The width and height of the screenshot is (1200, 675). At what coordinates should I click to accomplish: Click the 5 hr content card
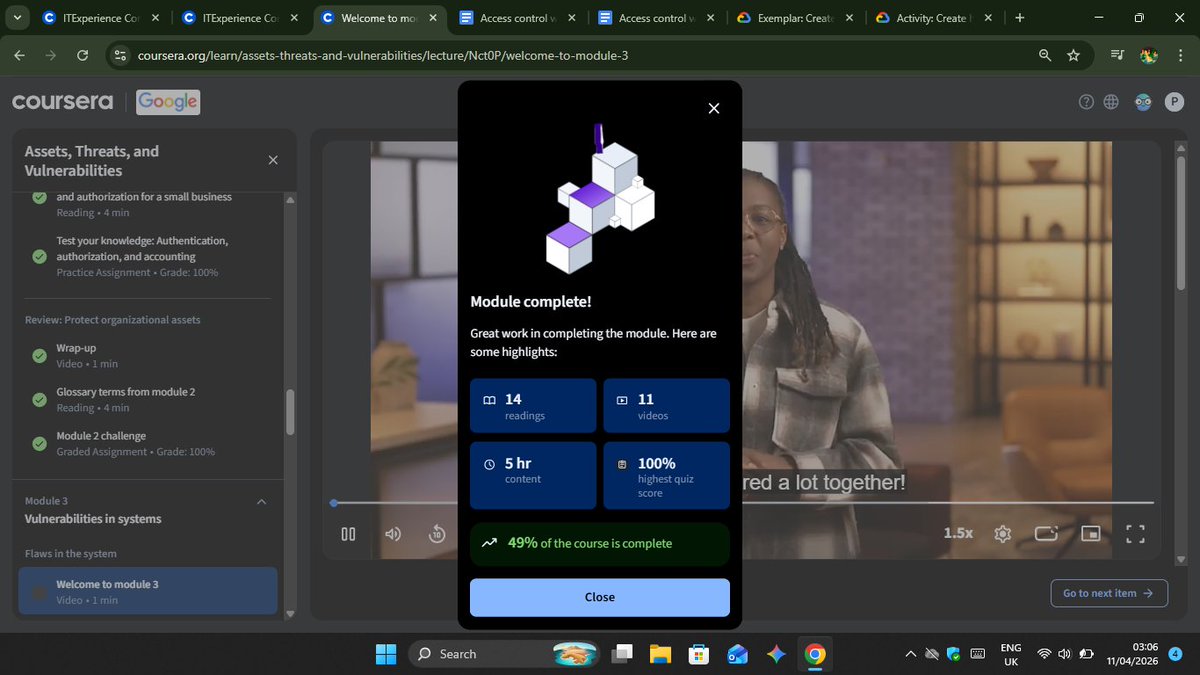(533, 475)
